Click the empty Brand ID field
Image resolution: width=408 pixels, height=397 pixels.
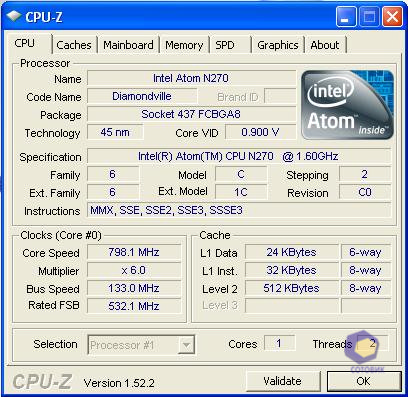tap(280, 96)
